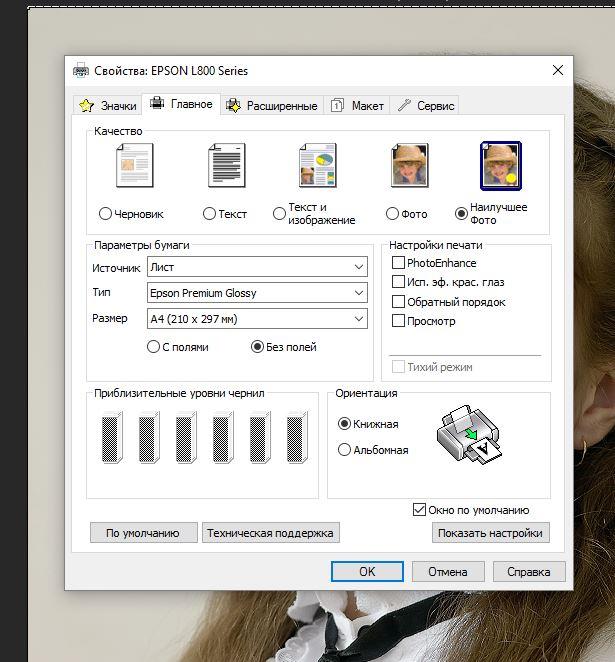This screenshot has width=615, height=662.
Task: Toggle the Обратный порядок checkbox
Action: click(398, 301)
